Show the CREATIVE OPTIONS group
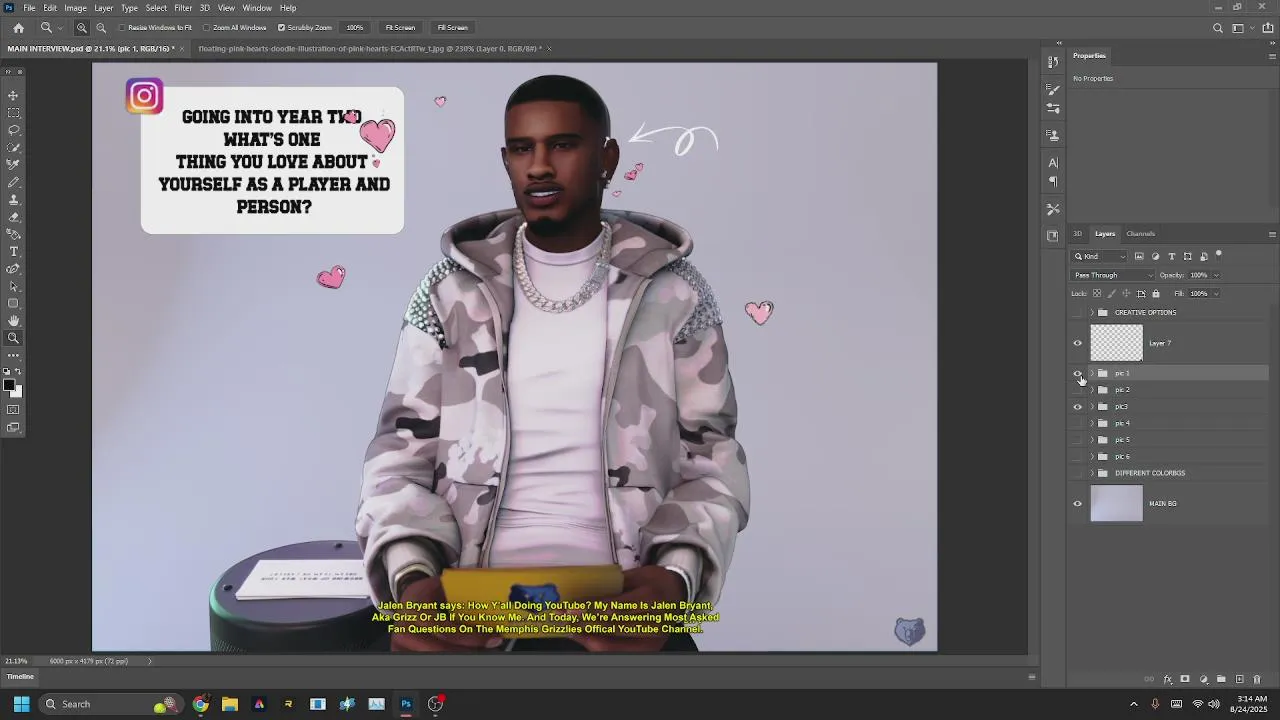The height and width of the screenshot is (720, 1280). click(1077, 313)
